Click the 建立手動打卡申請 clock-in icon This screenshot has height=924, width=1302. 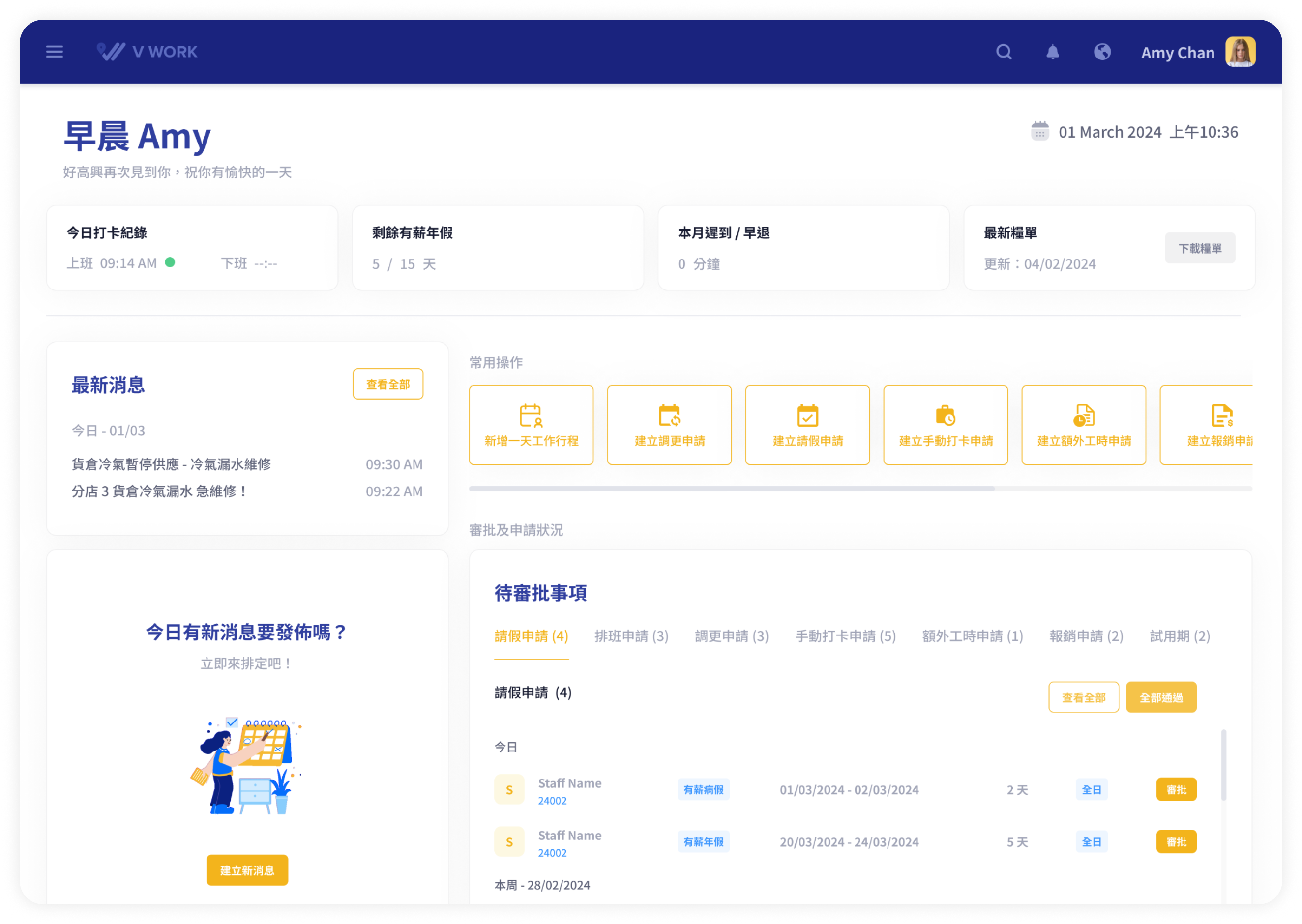tap(945, 415)
